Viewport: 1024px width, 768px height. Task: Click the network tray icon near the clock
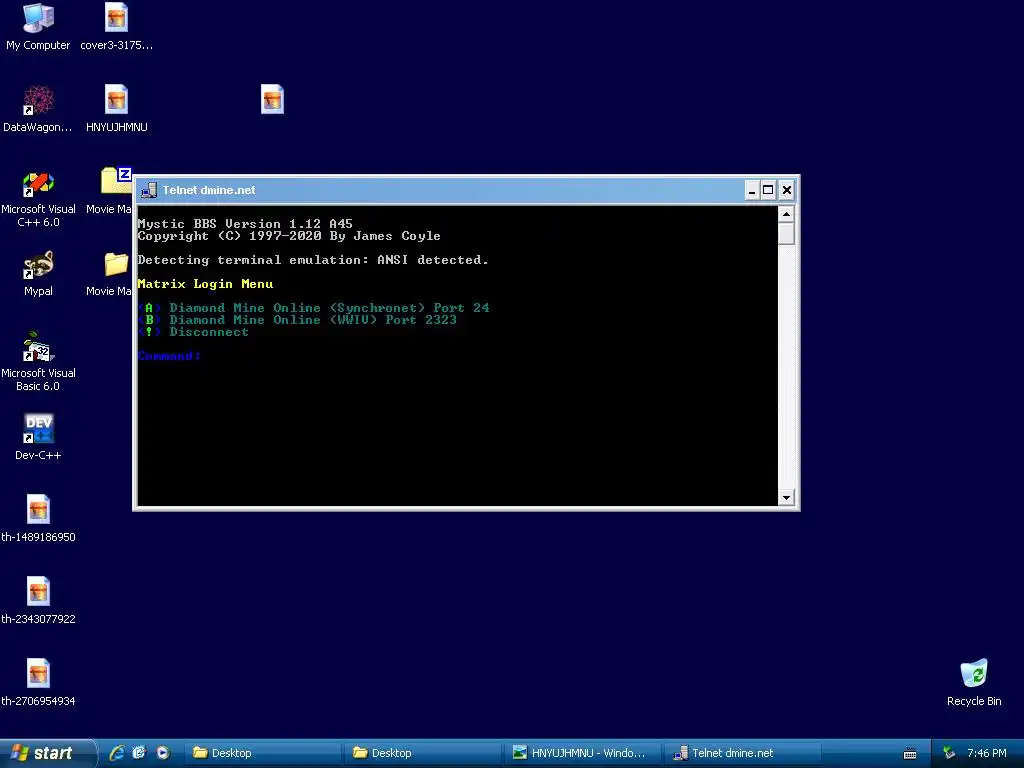pos(949,753)
